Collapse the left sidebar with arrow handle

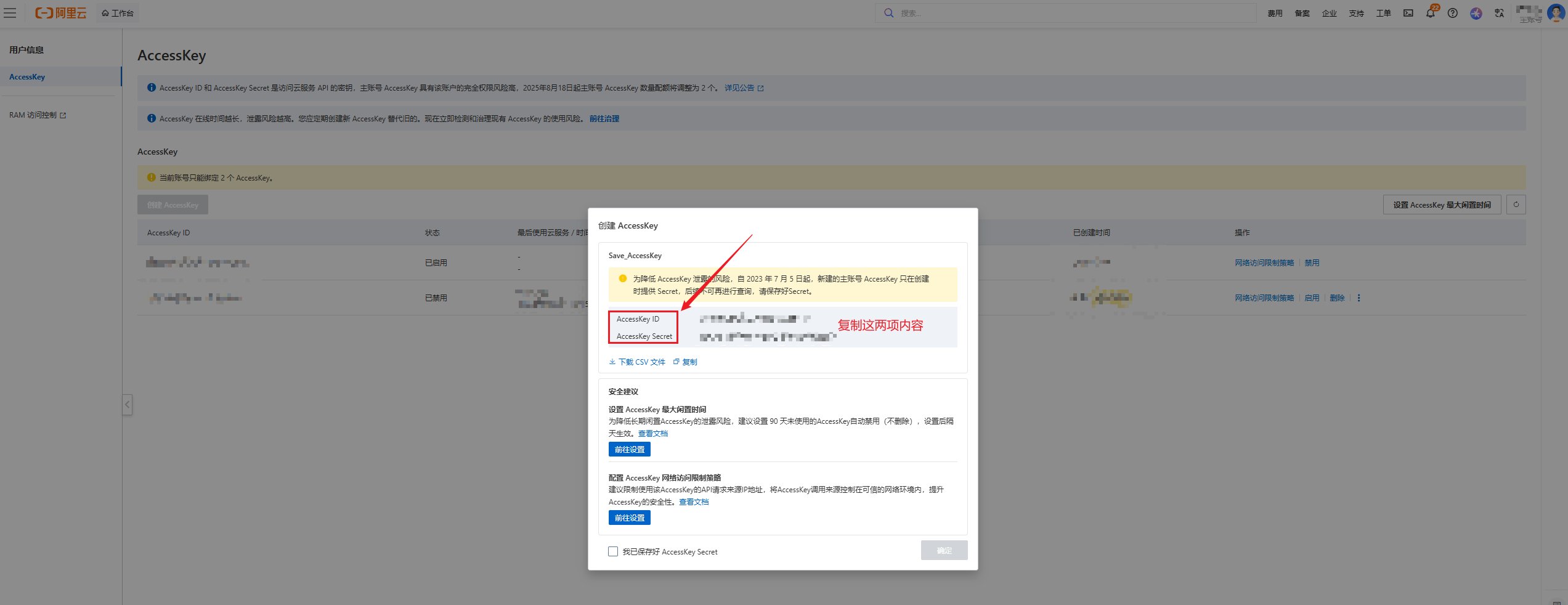(127, 405)
